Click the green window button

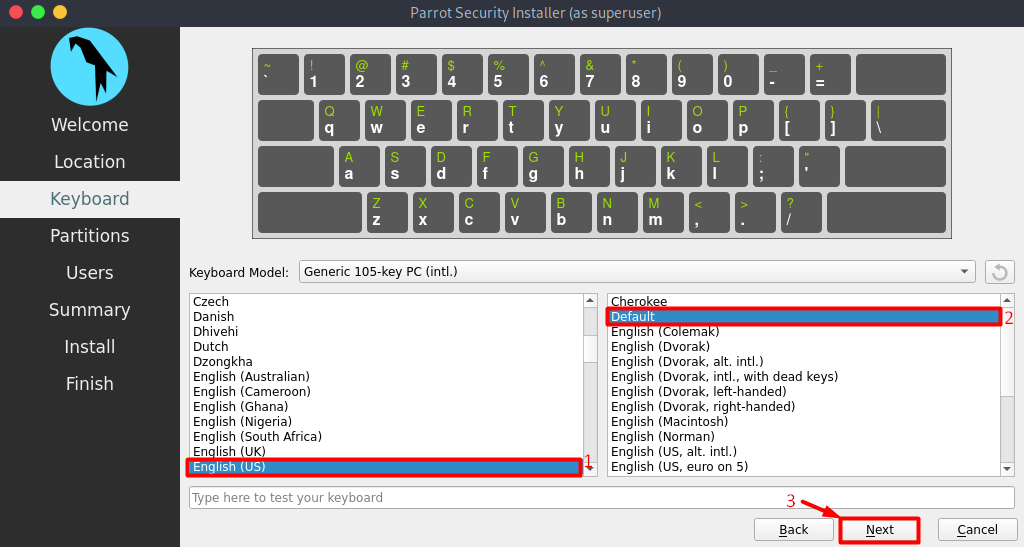click(38, 12)
